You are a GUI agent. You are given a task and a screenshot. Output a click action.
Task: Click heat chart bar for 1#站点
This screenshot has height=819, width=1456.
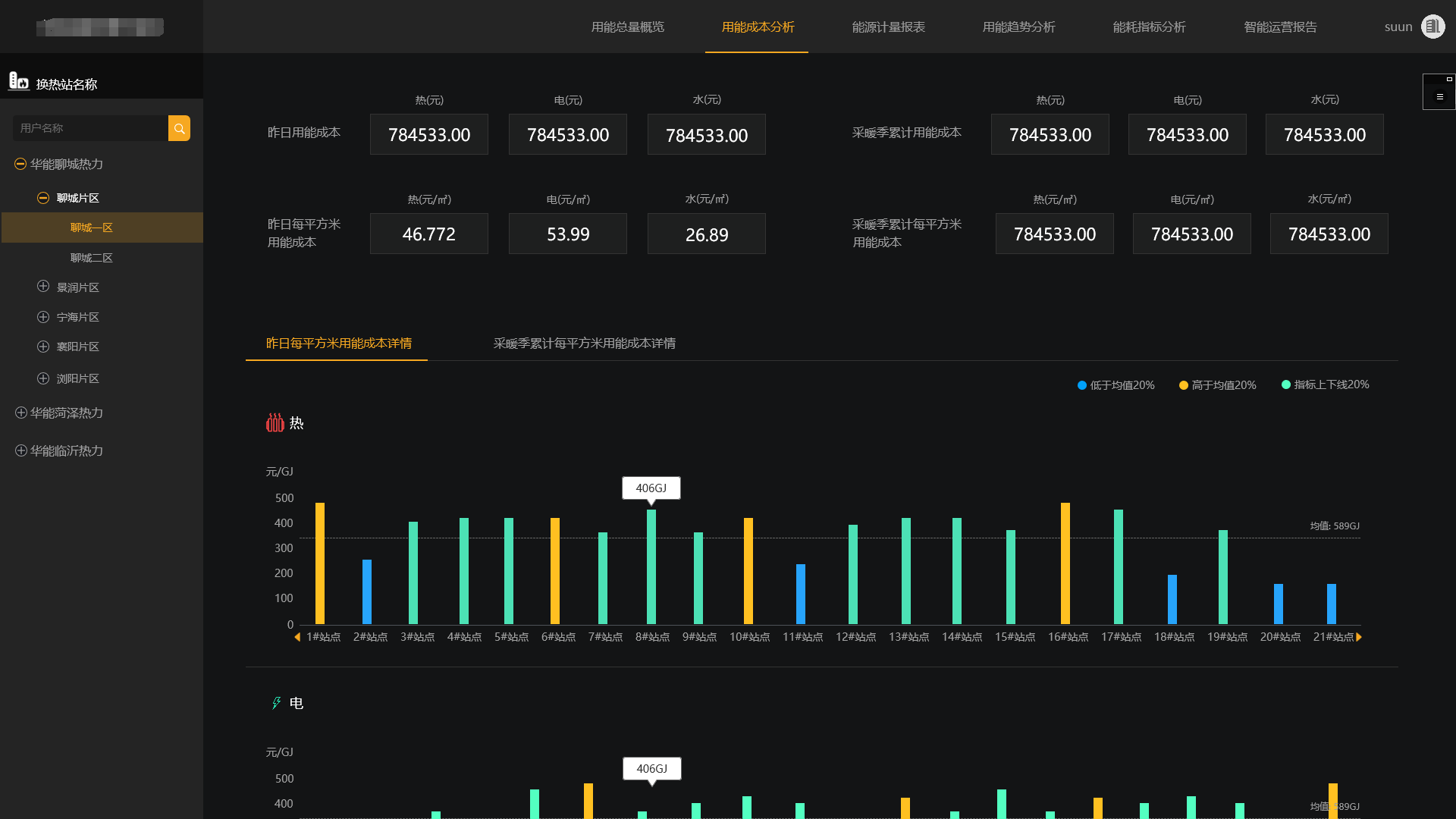tap(320, 563)
